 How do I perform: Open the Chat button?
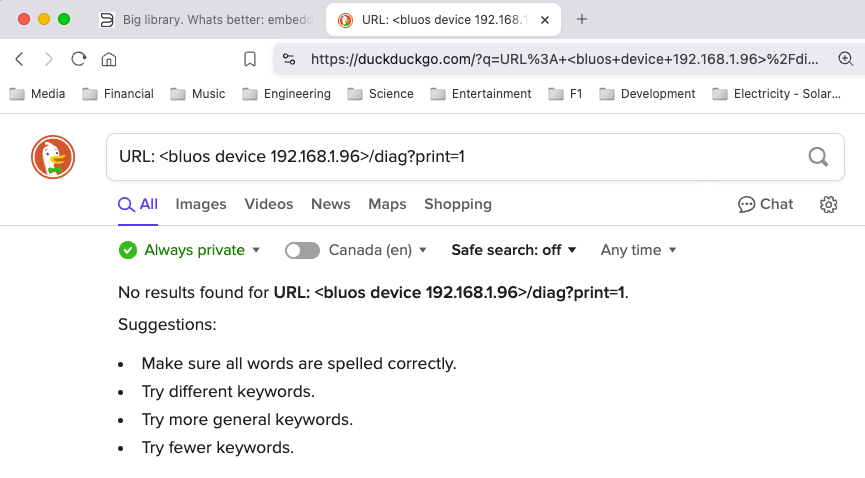point(766,204)
